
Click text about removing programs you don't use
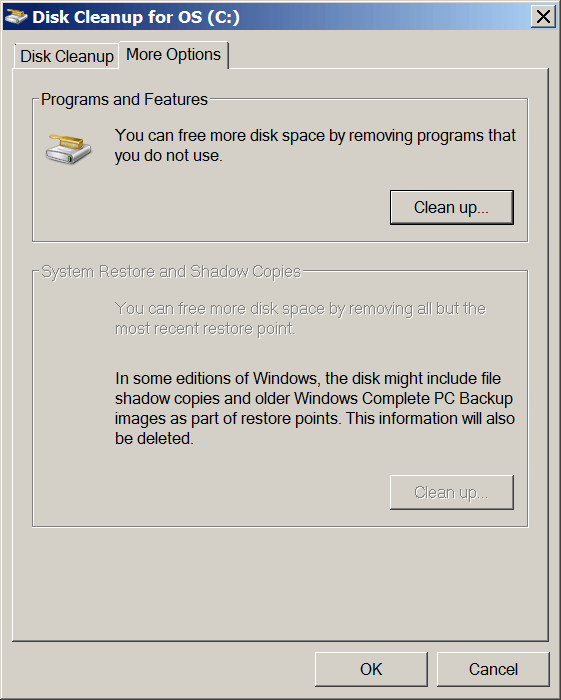pyautogui.click(x=315, y=146)
